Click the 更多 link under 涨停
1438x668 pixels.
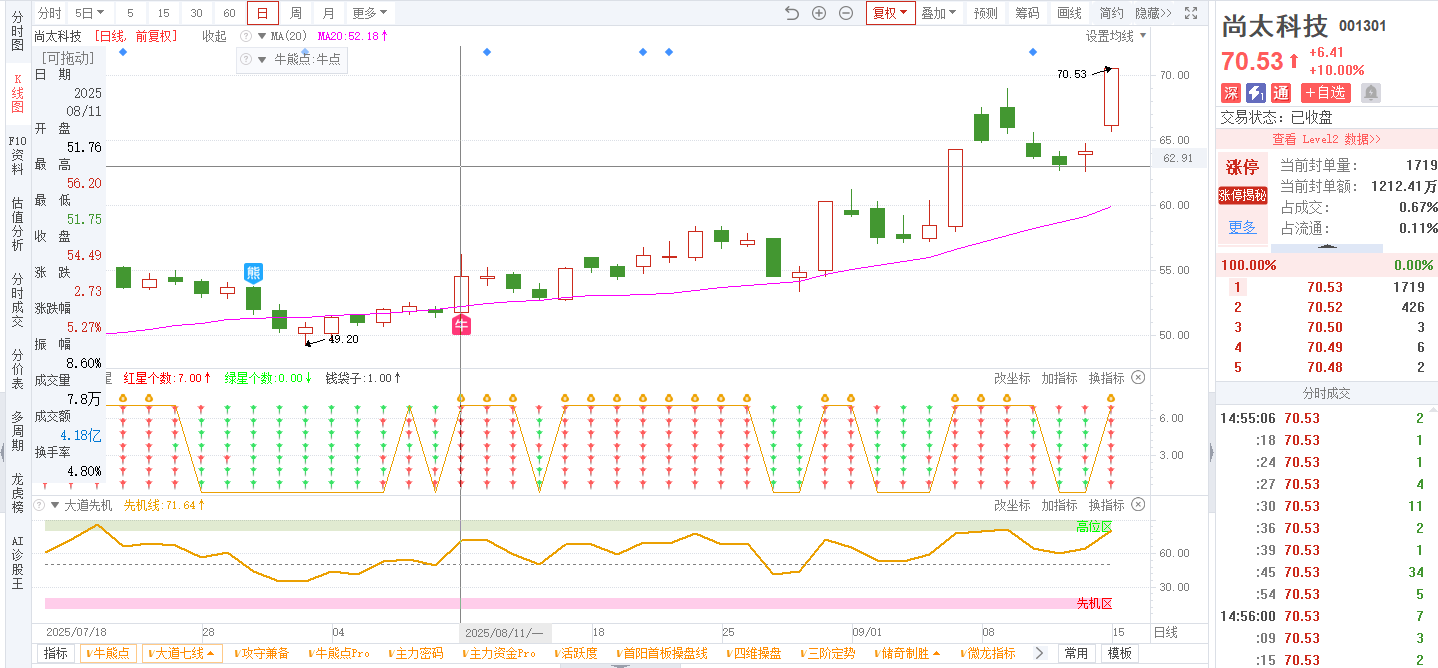(x=1242, y=227)
